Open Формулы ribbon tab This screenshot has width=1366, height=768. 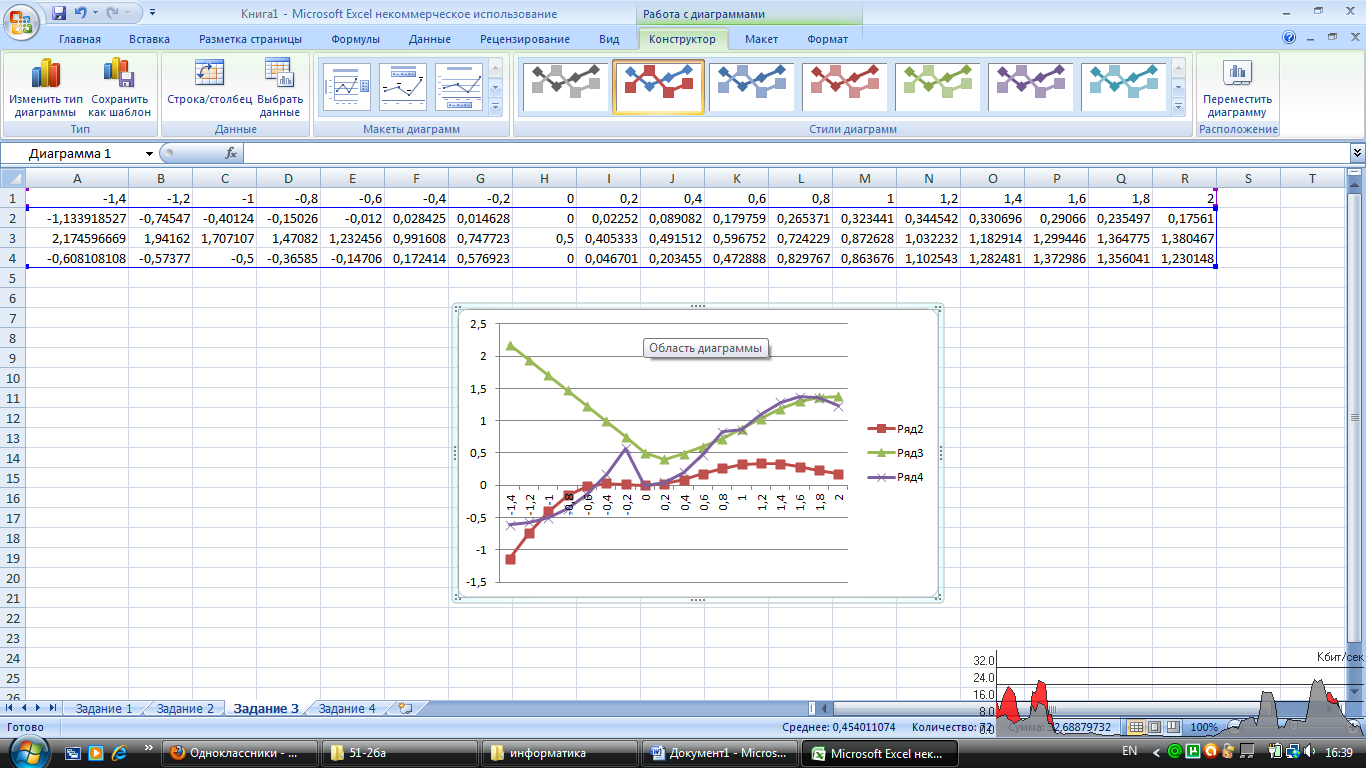355,39
